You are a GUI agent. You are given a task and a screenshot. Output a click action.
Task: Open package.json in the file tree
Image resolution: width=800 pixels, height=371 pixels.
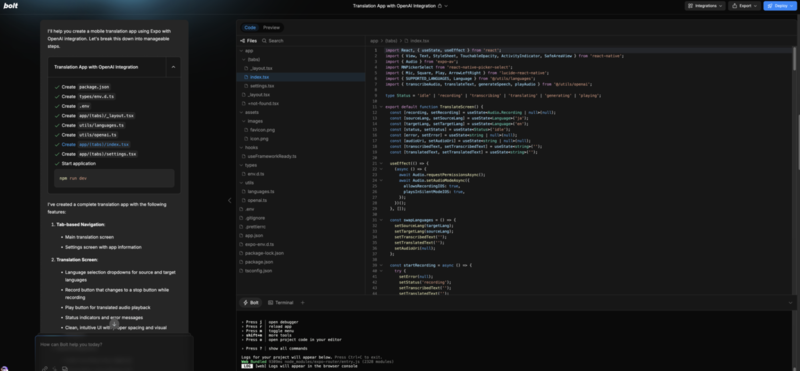click(x=301, y=262)
